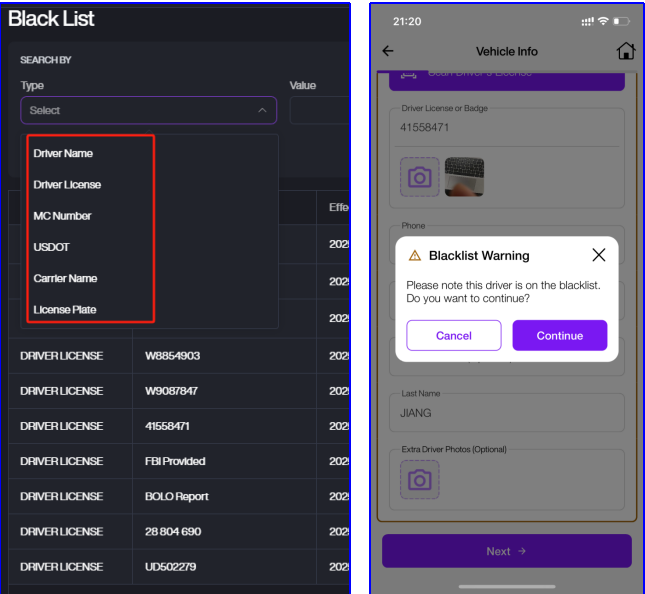Select USDOT option in the dropdown

(x=52, y=247)
